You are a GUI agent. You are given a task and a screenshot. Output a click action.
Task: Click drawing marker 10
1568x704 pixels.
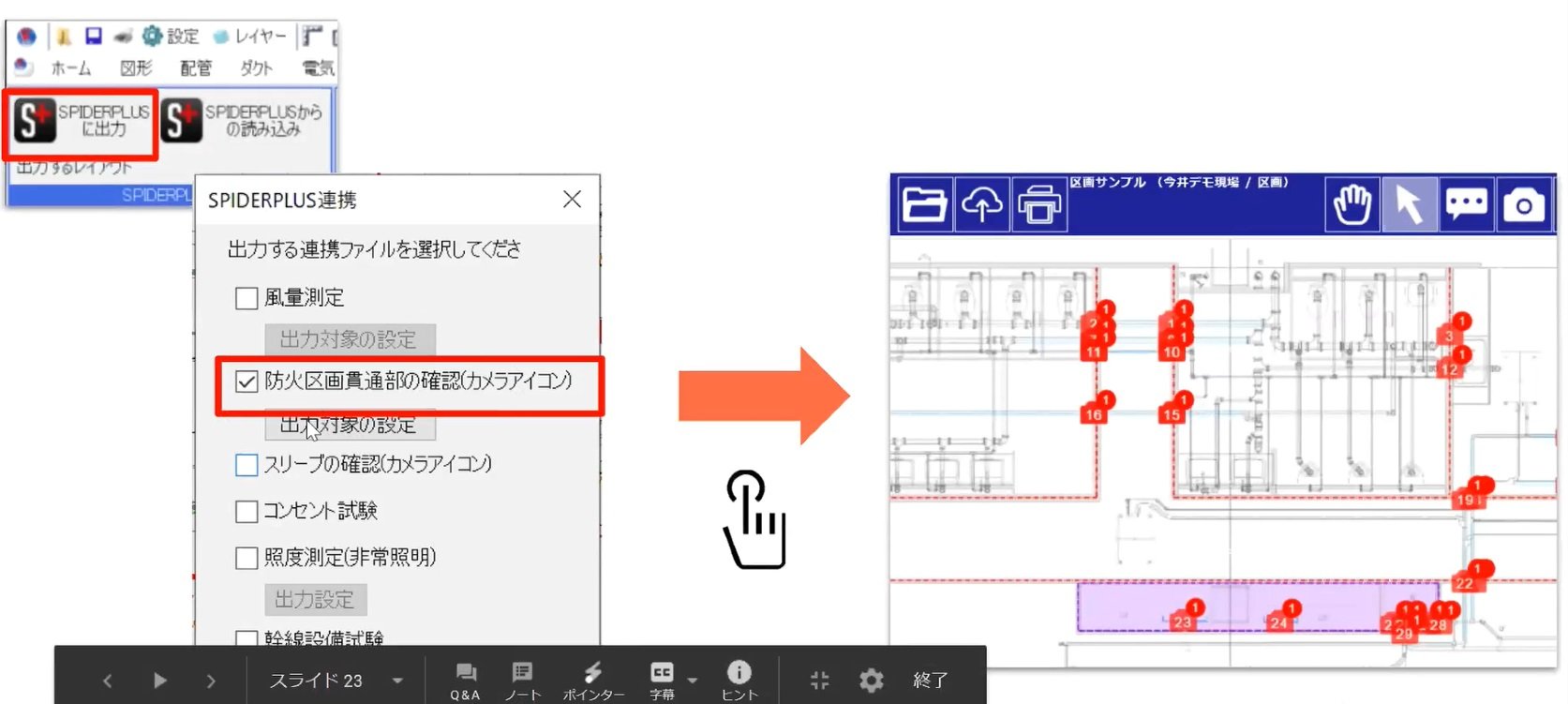click(x=1172, y=352)
